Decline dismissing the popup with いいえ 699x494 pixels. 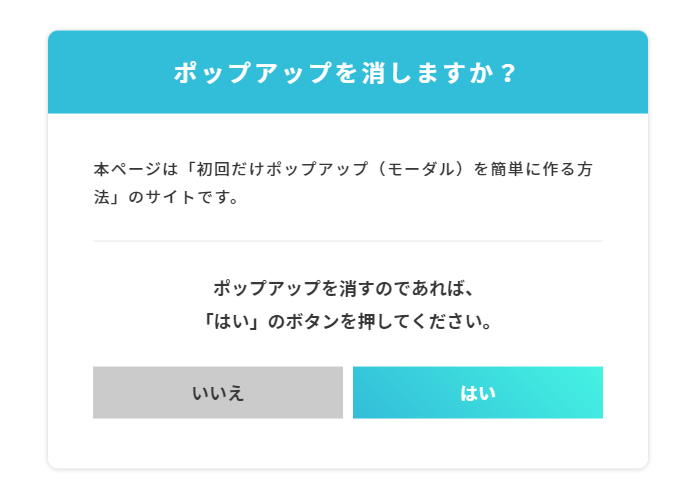(x=218, y=393)
